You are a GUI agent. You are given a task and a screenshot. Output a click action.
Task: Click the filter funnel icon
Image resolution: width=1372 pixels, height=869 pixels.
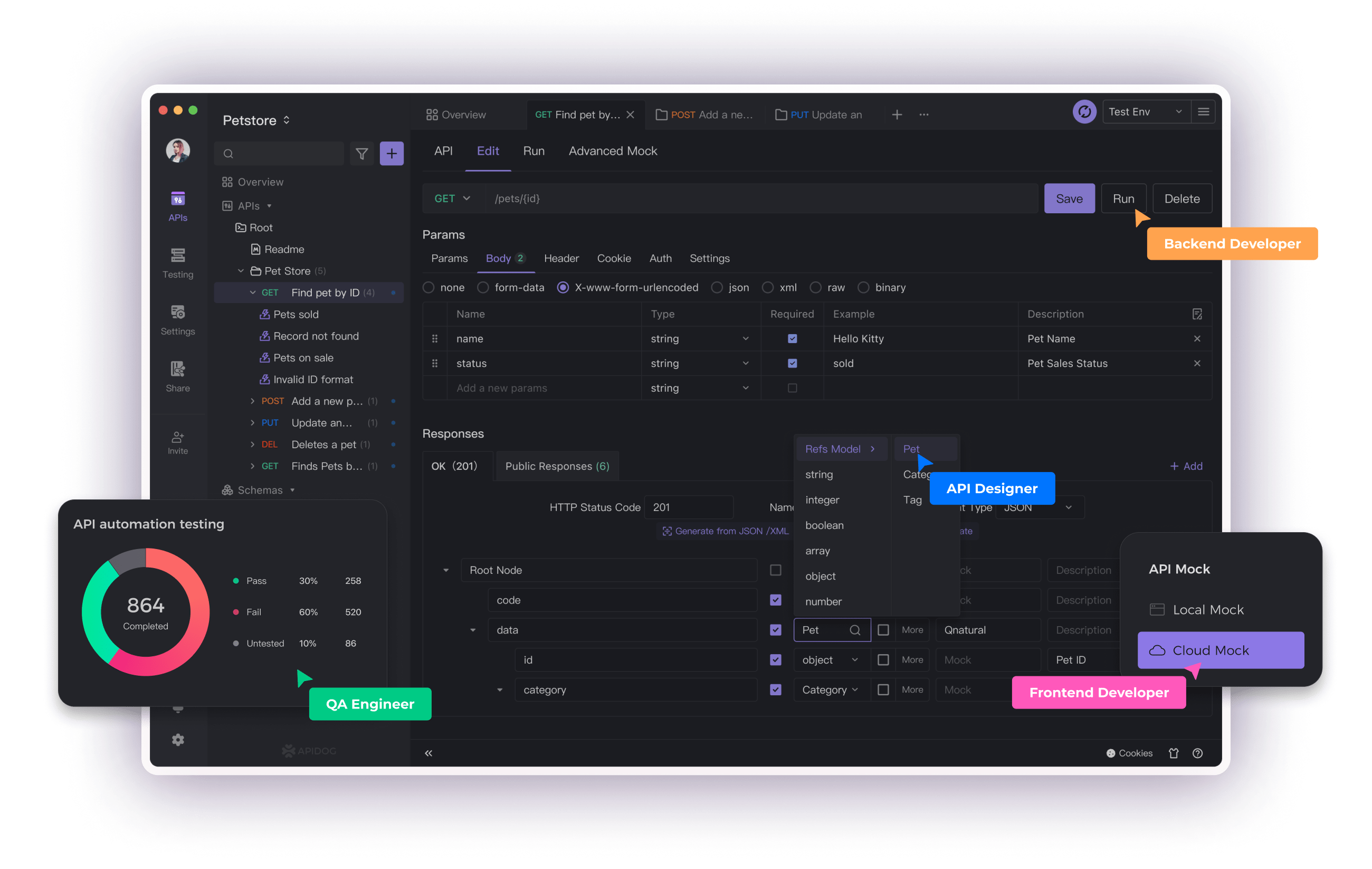(x=361, y=154)
